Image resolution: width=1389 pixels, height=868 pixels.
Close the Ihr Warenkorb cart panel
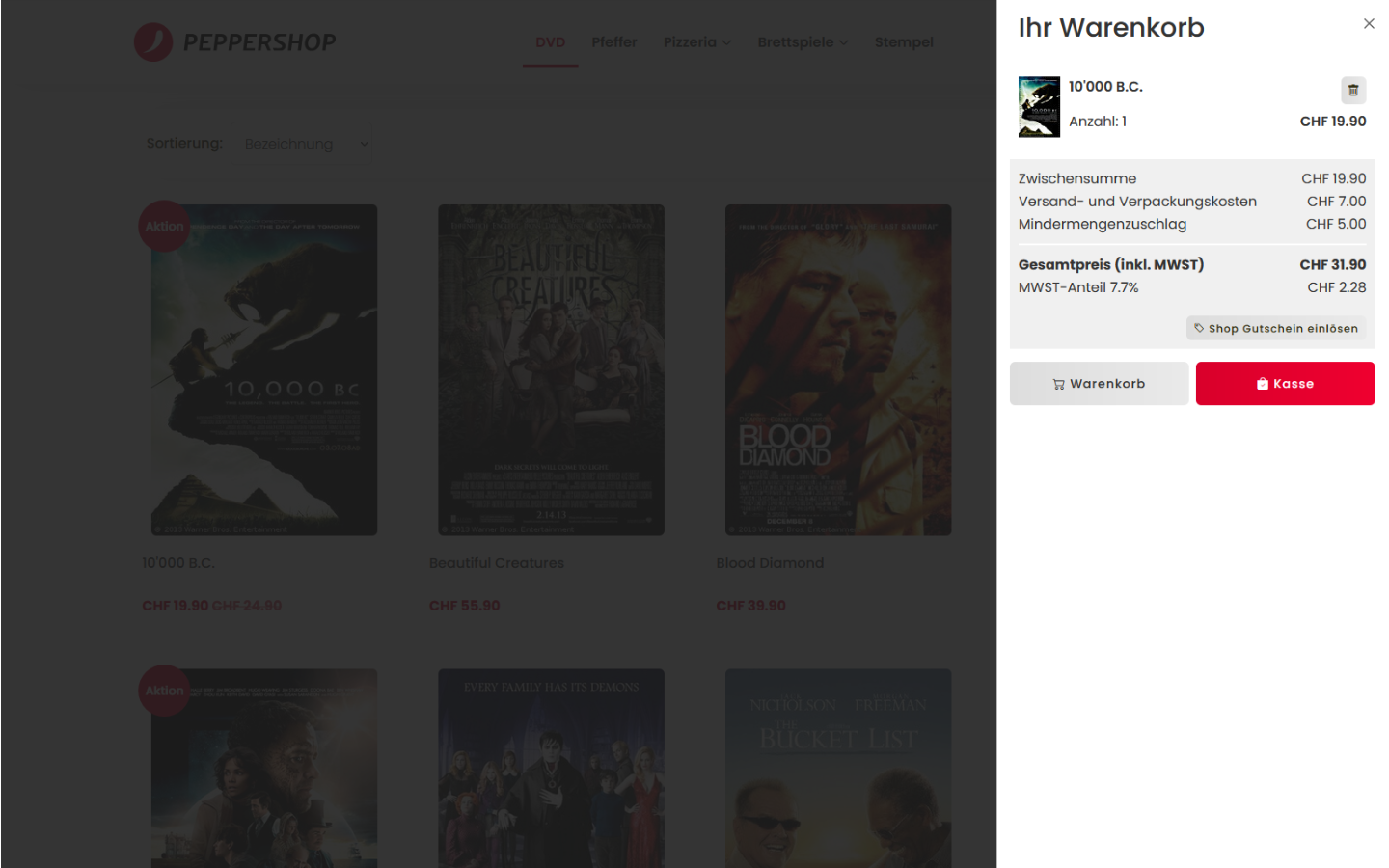[x=1369, y=24]
